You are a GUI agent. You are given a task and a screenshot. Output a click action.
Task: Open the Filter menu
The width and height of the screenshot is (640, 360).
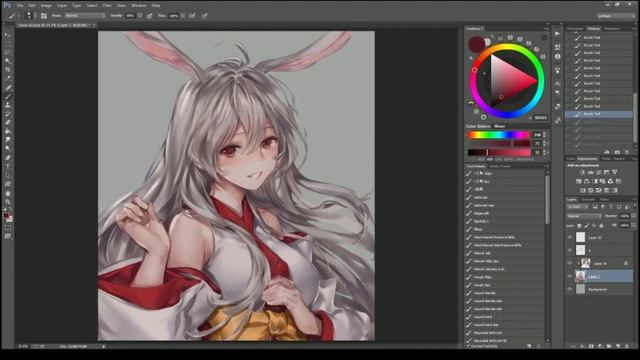pyautogui.click(x=107, y=6)
